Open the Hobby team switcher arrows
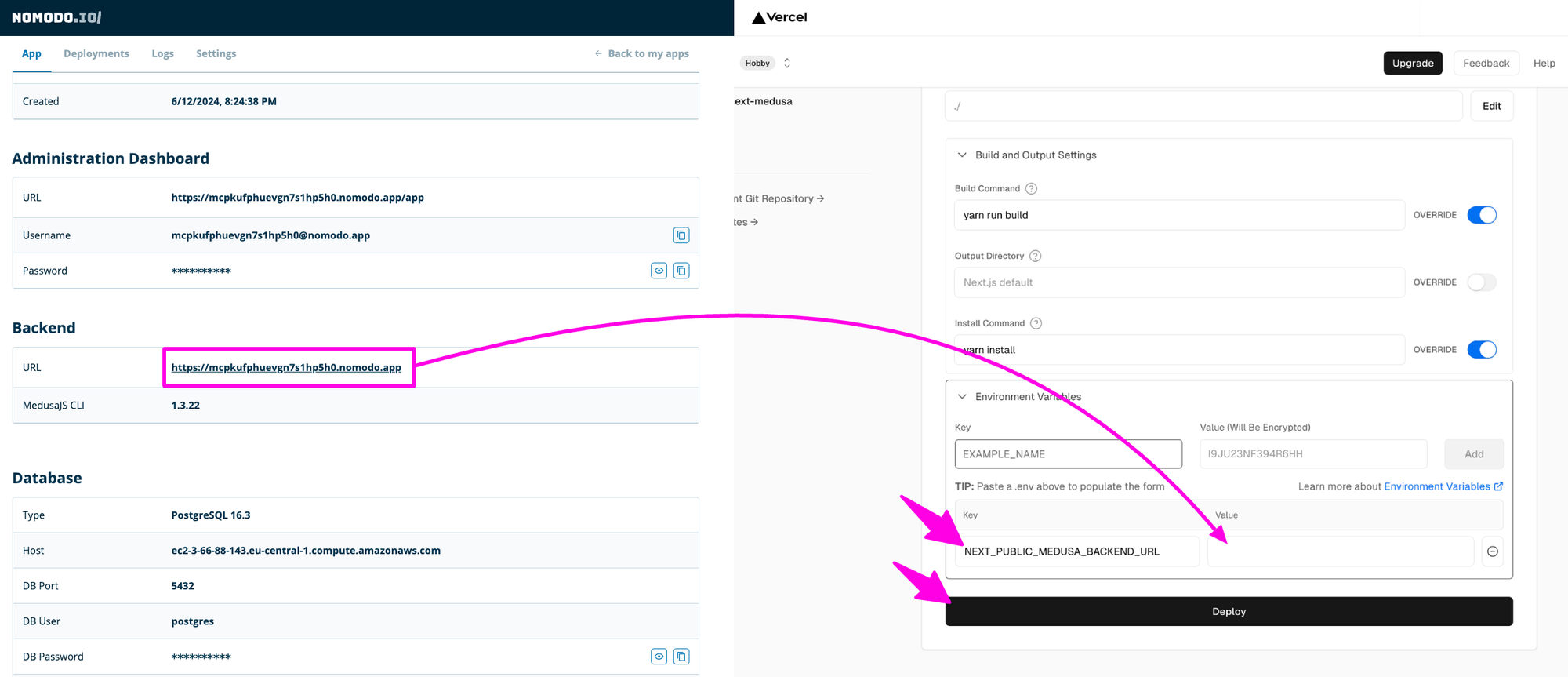Image resolution: width=1568 pixels, height=677 pixels. [787, 63]
